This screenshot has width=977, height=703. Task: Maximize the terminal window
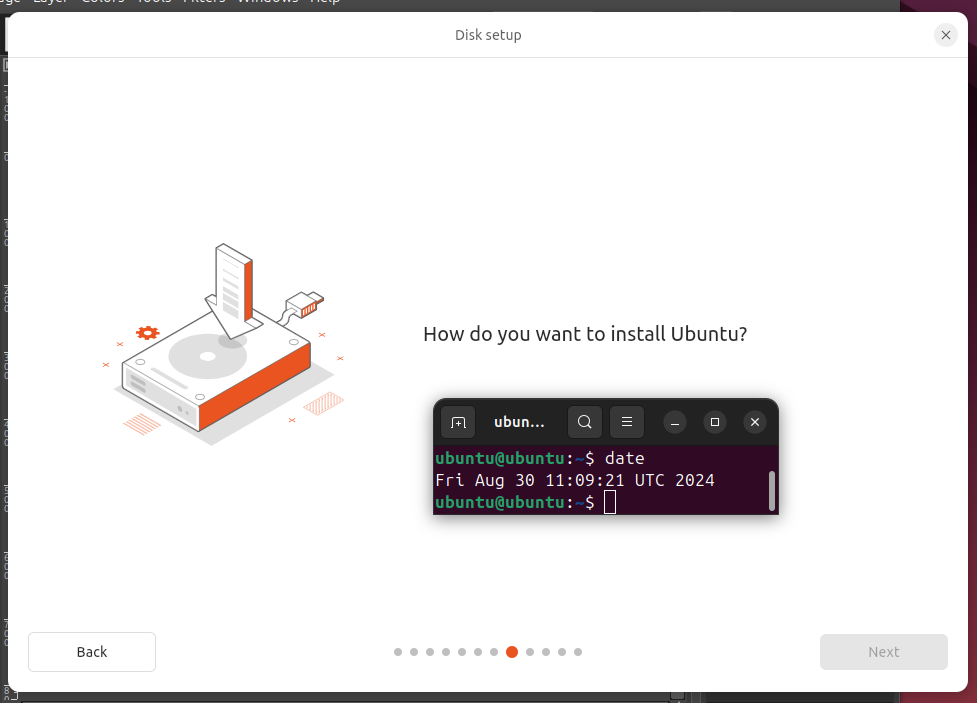tap(715, 422)
